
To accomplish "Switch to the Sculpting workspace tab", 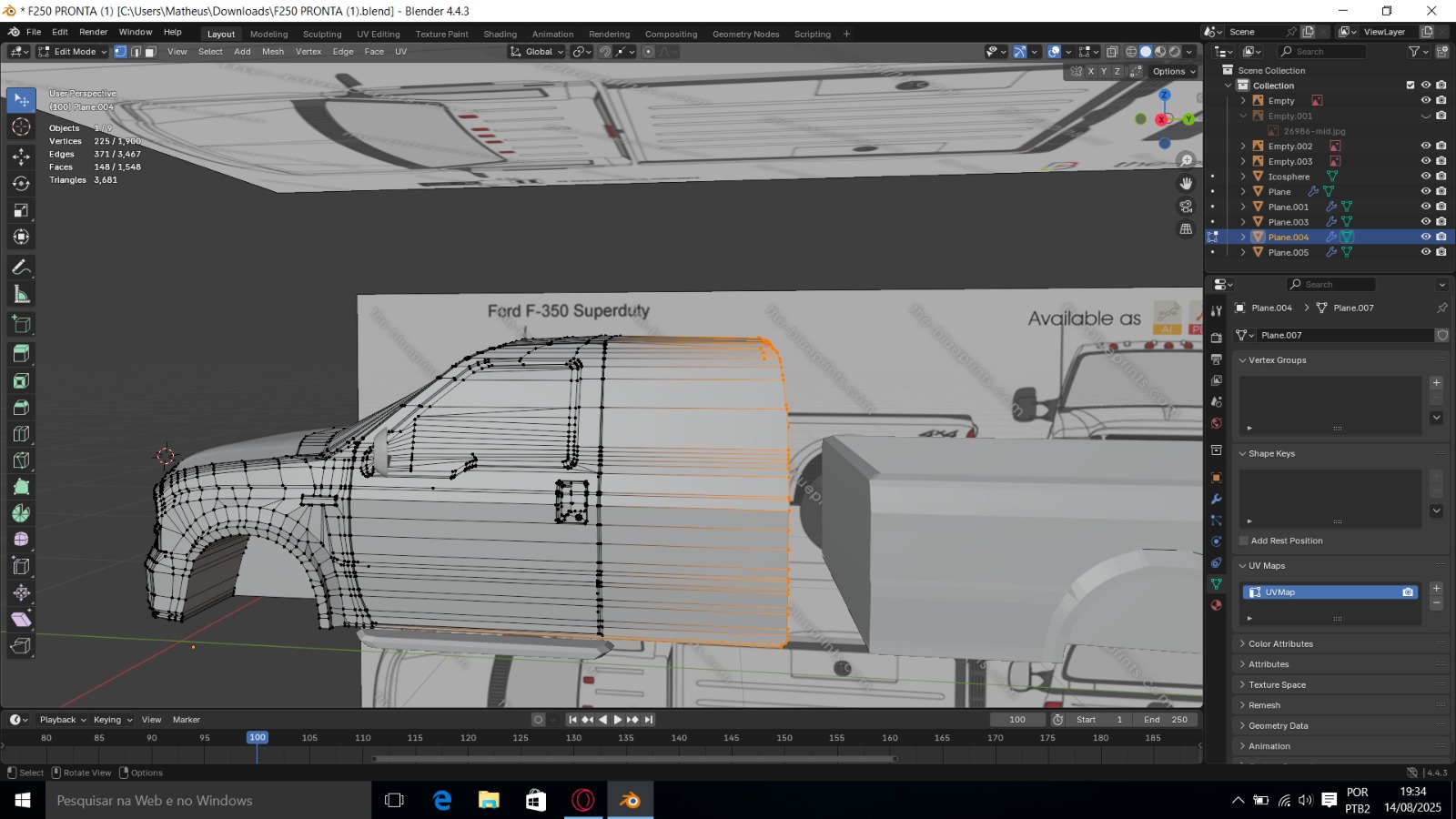I will (x=322, y=35).
